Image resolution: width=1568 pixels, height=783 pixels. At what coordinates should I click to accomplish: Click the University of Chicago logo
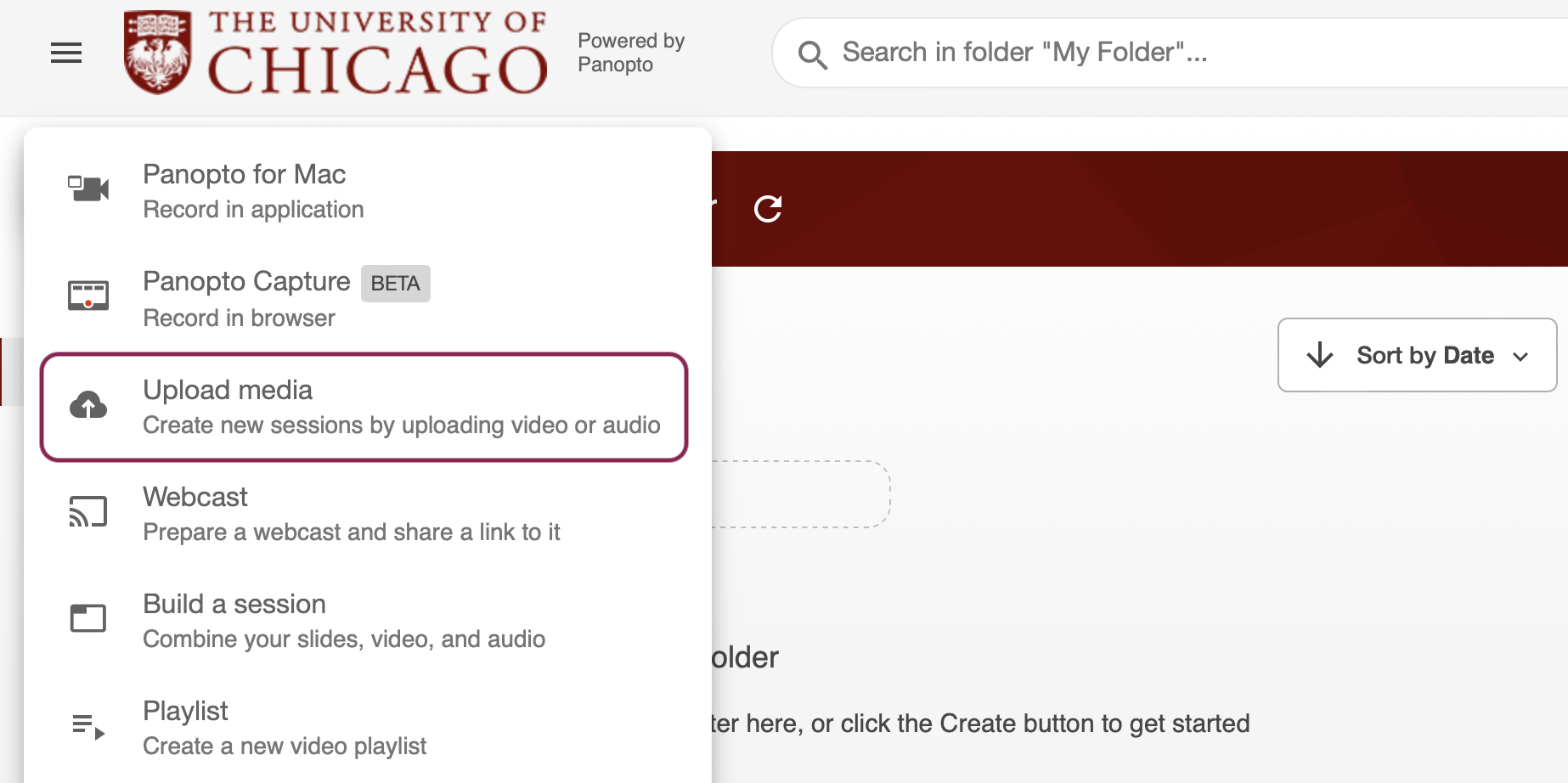[x=336, y=53]
